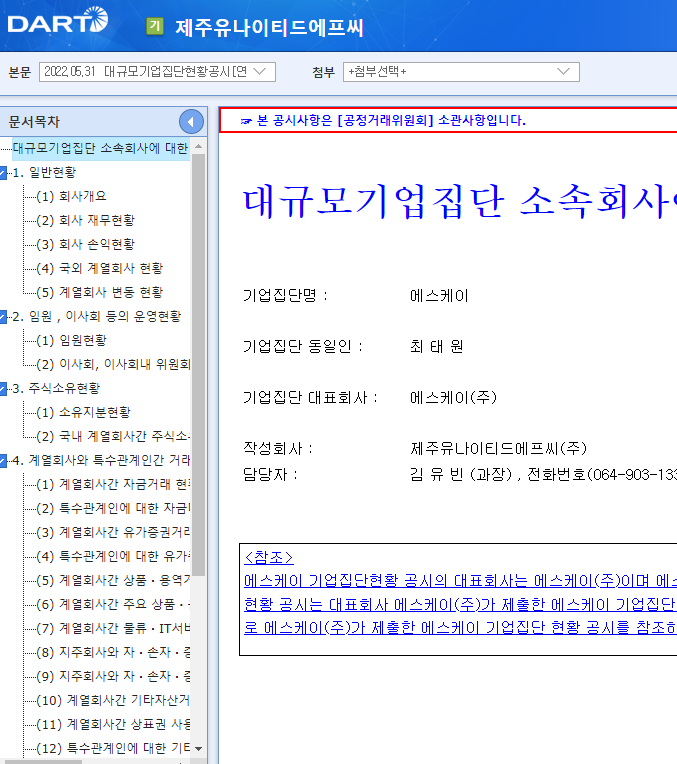This screenshot has width=677, height=764.
Task: Open 3. 주식소유현황 section
Action: [56, 388]
